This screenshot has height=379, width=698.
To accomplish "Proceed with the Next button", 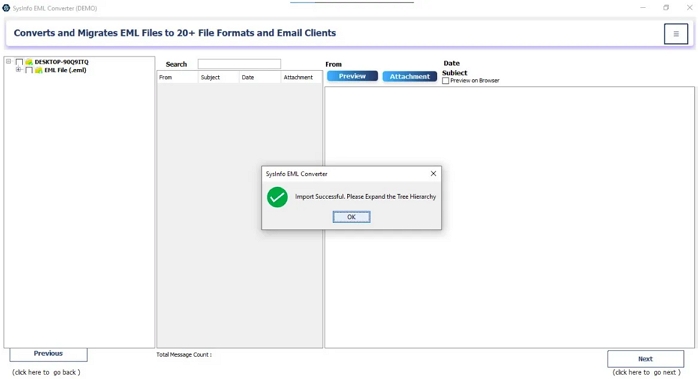I will [x=645, y=359].
